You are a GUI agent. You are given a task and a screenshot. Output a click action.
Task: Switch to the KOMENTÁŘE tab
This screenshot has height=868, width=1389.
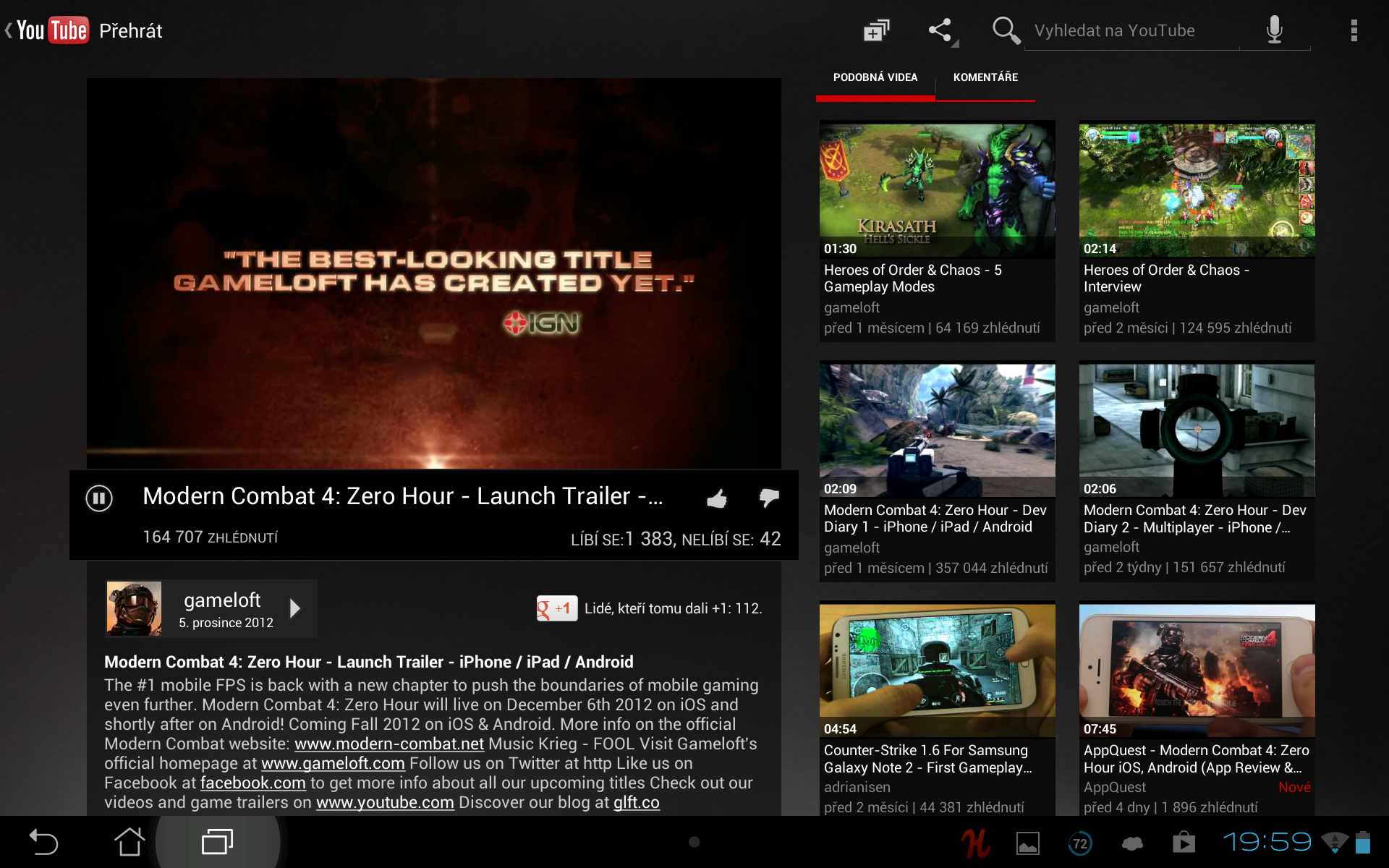985,77
